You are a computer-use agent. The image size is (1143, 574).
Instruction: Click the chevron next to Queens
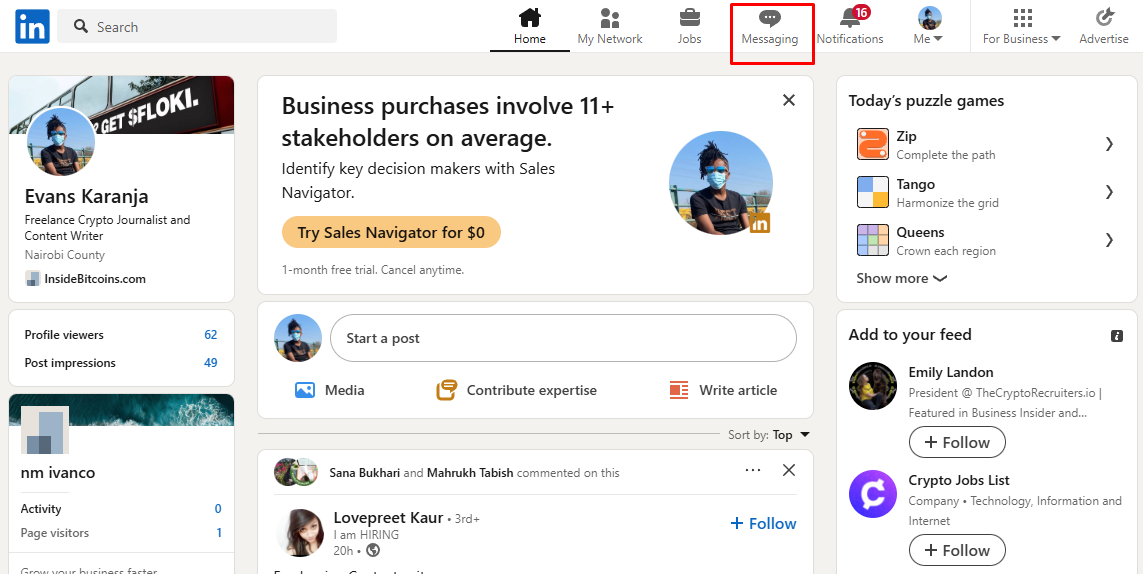1109,240
